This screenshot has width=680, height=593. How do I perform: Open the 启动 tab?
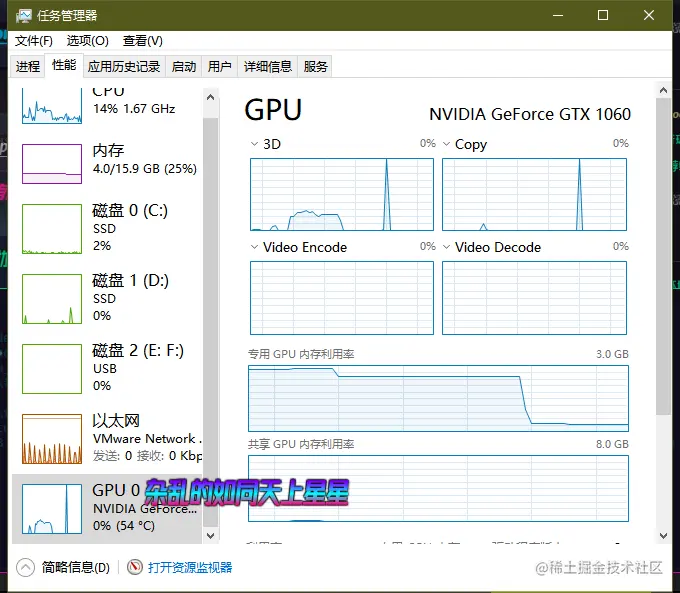pos(184,66)
